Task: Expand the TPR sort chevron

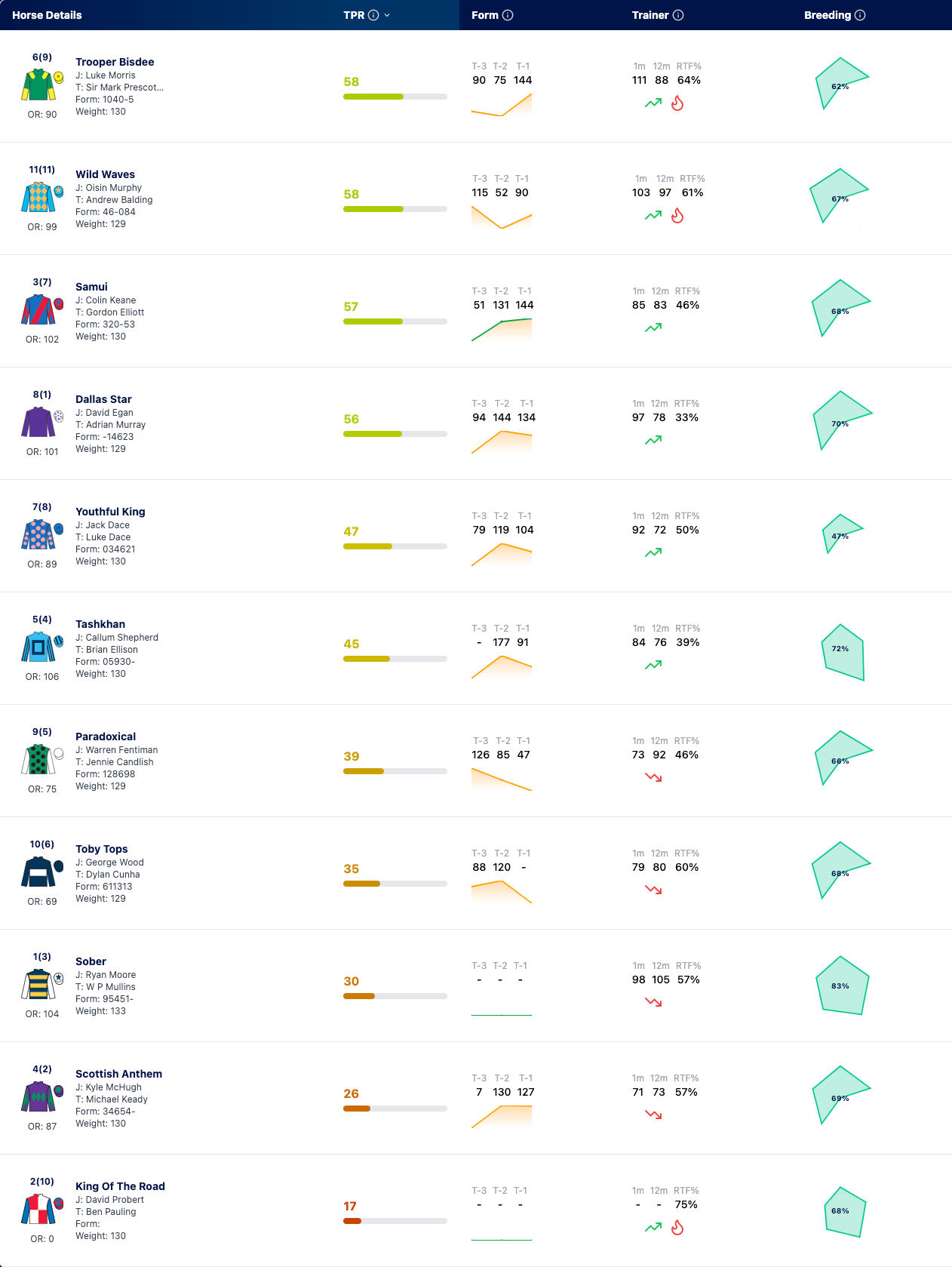Action: (387, 15)
